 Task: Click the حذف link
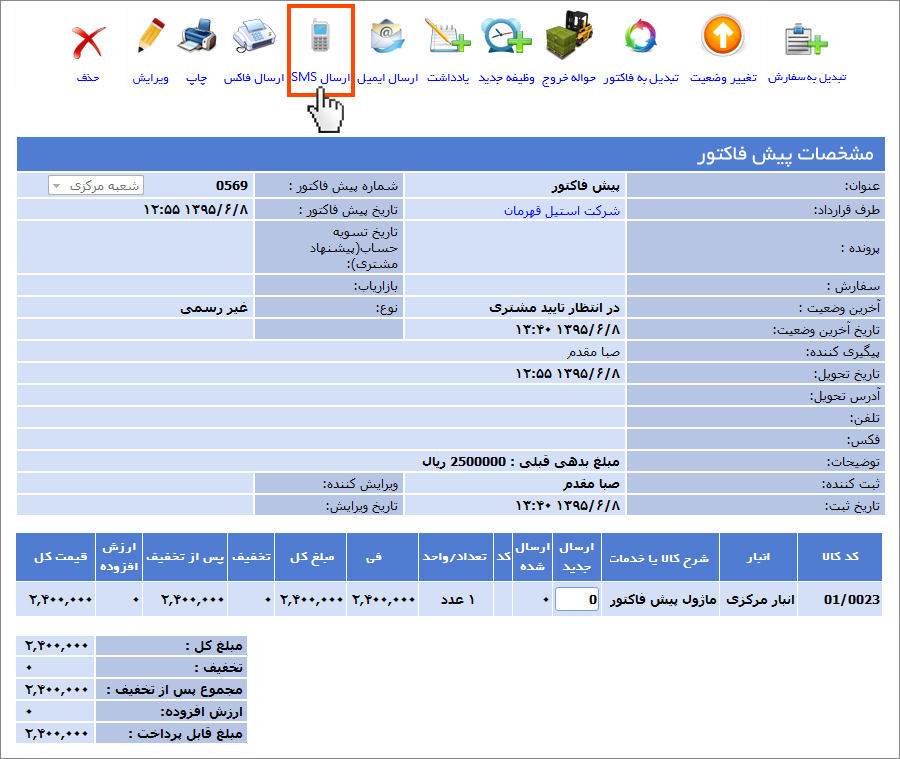88,78
